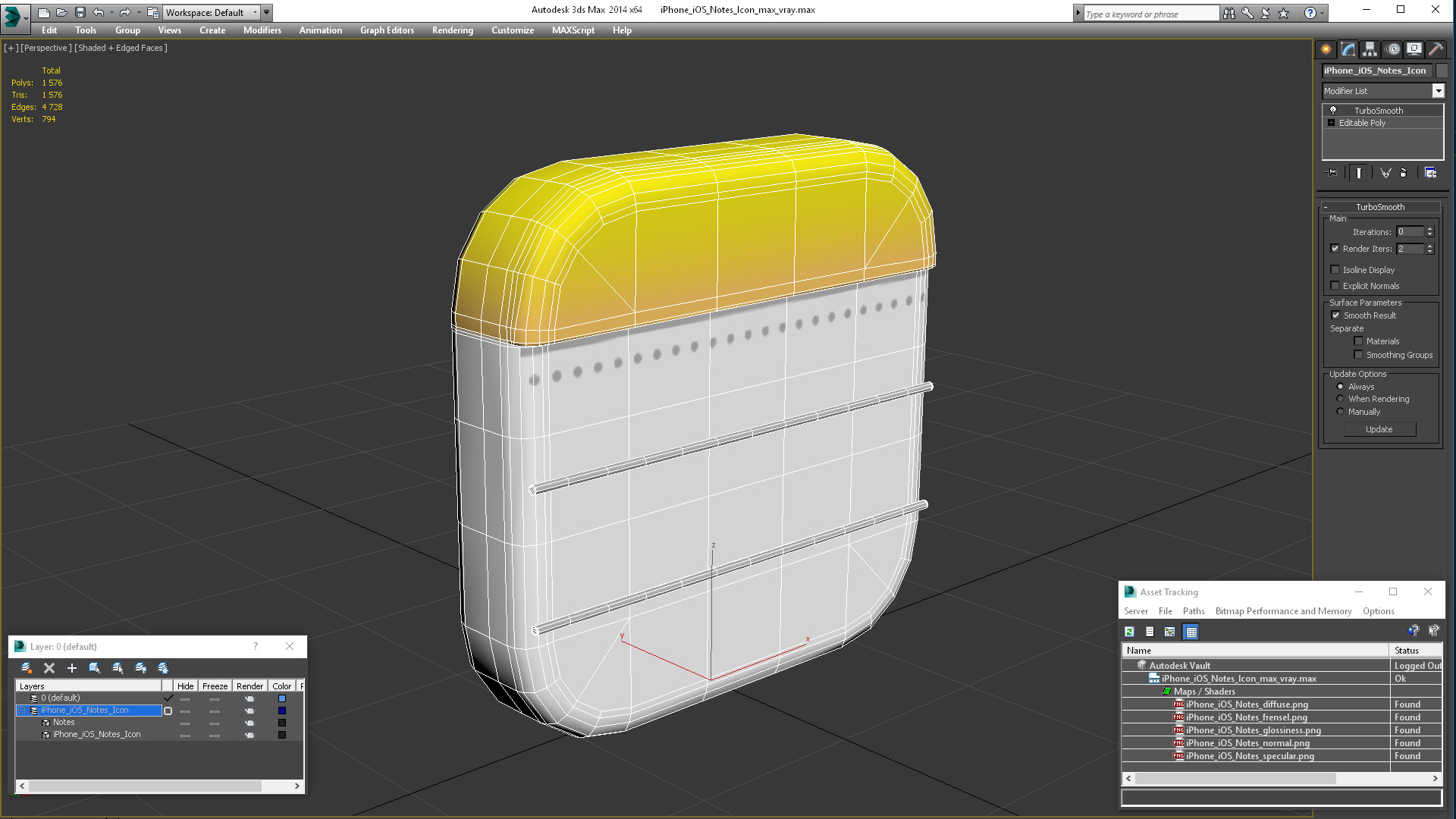Viewport: 1456px width, 819px height.
Task: Expand the Paths menu in Asset Tracking
Action: point(1194,611)
